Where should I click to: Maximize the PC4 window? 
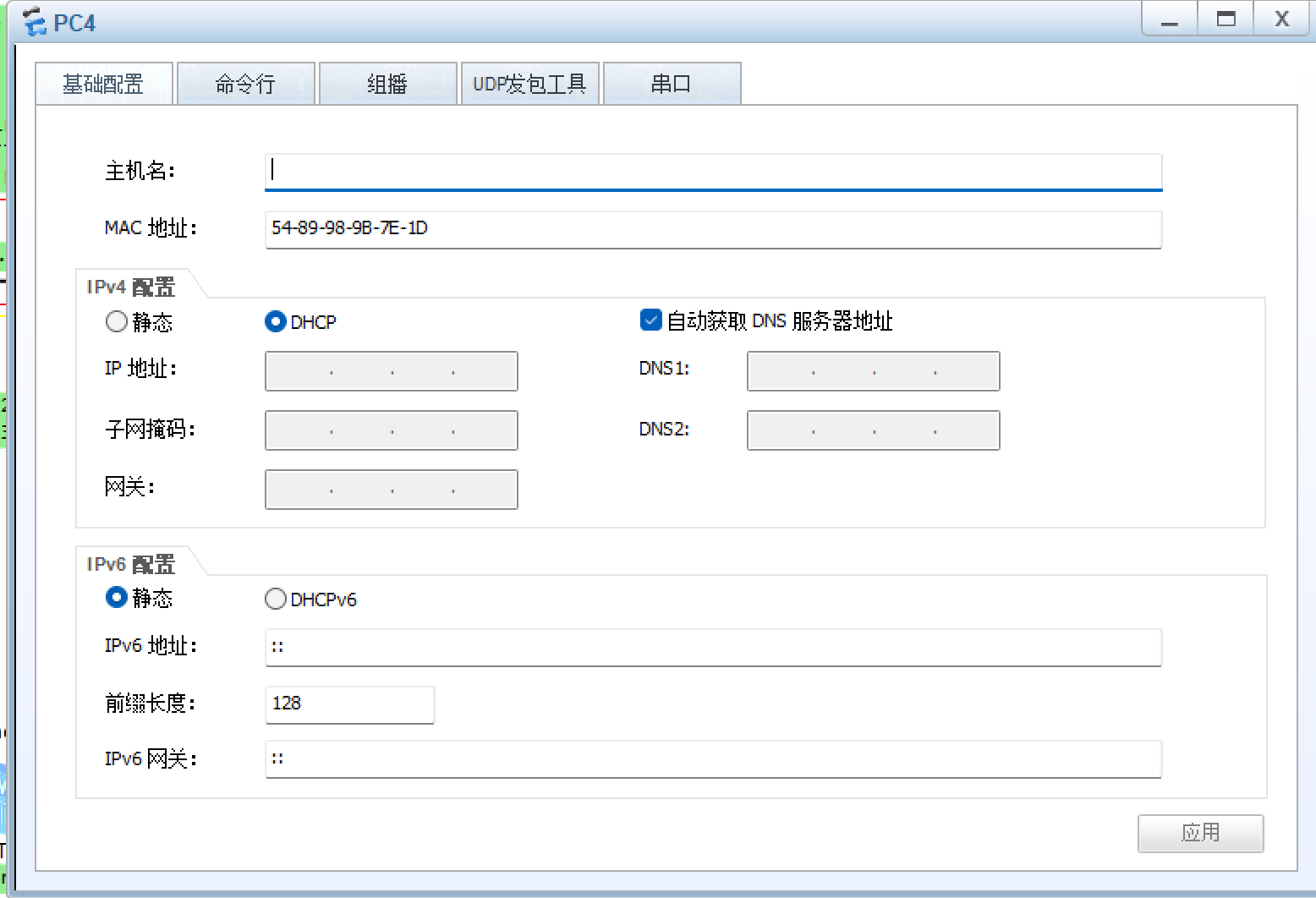coord(1226,19)
